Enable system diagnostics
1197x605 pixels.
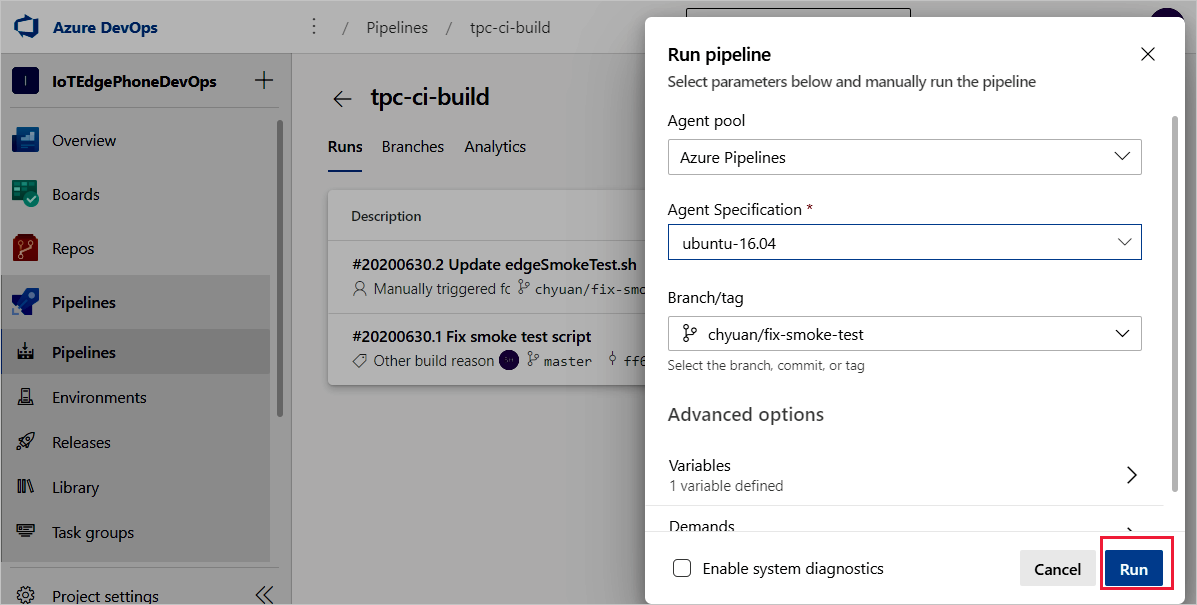[x=682, y=568]
